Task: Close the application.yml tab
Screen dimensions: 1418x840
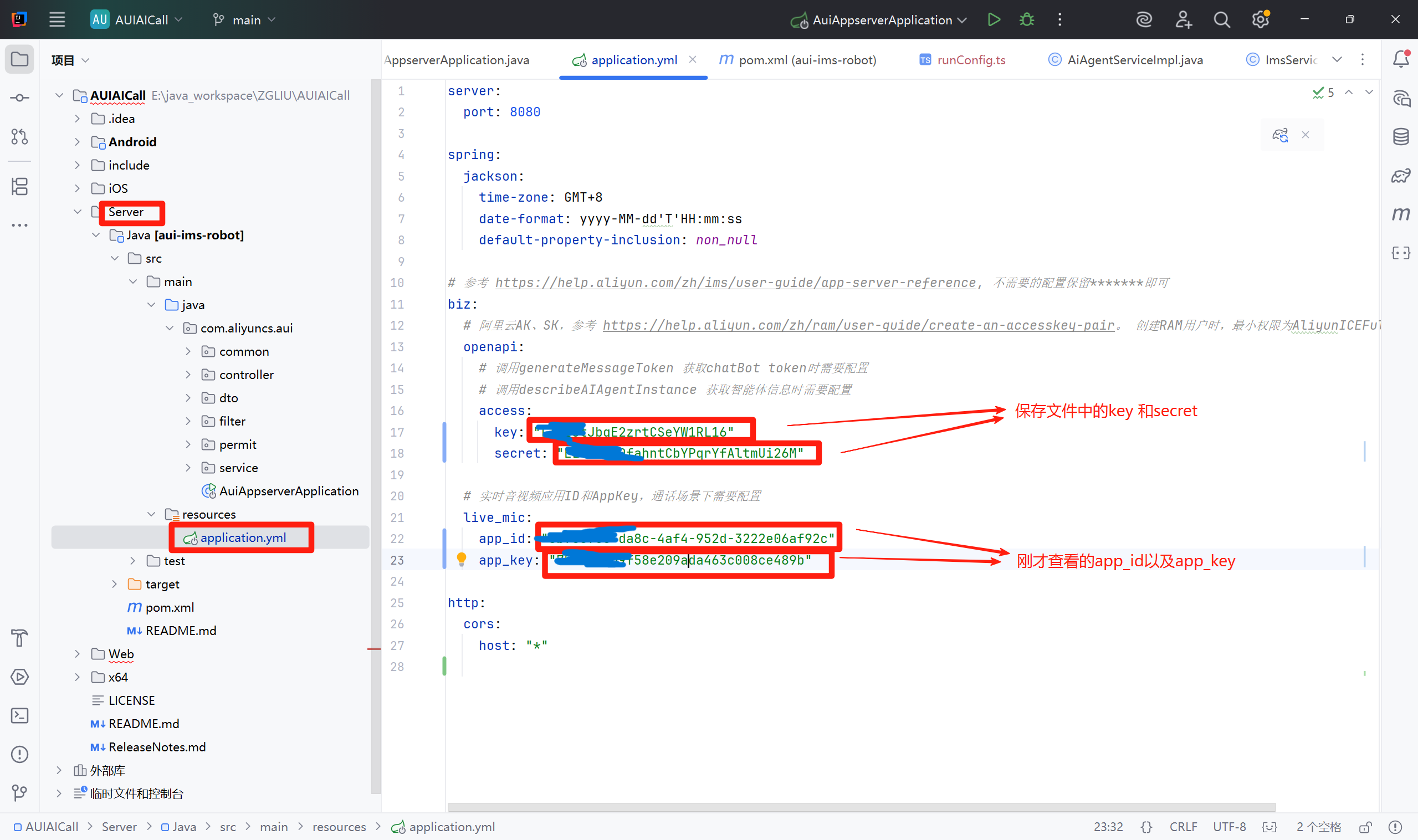Action: (692, 59)
